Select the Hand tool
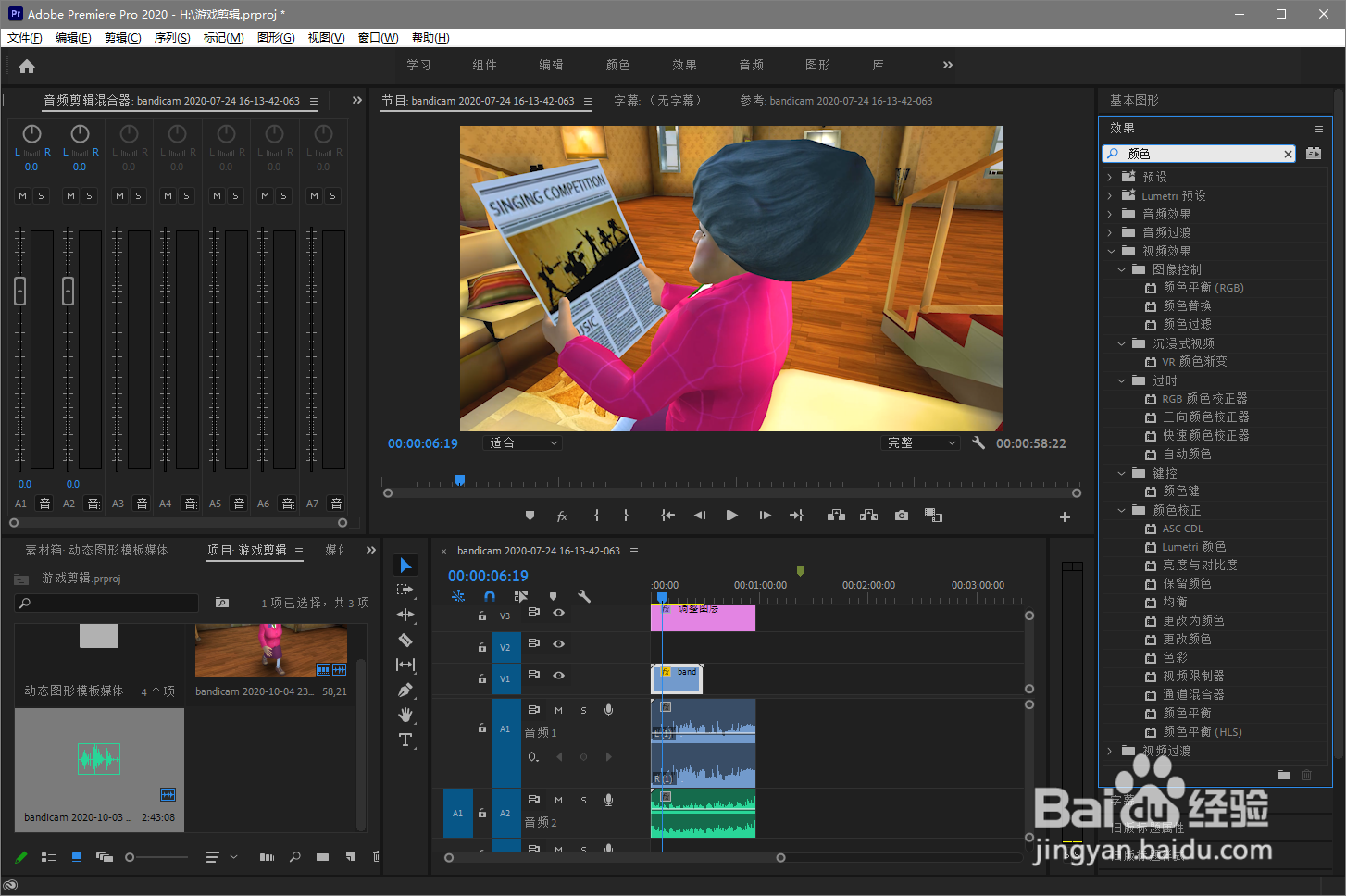1346x896 pixels. pyautogui.click(x=405, y=715)
